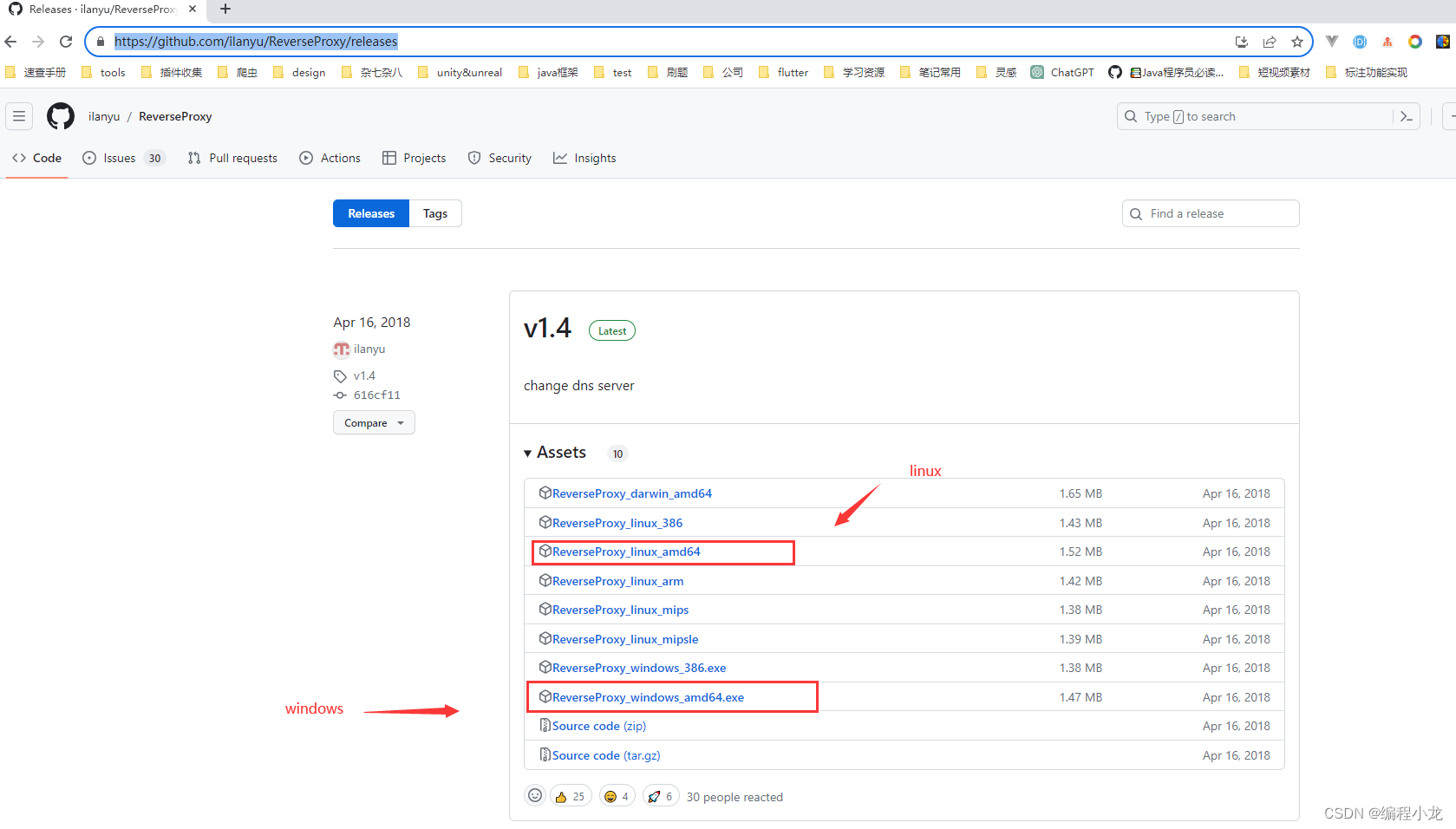Open the 速查手册 bookmark folder
1456x829 pixels.
pos(36,72)
